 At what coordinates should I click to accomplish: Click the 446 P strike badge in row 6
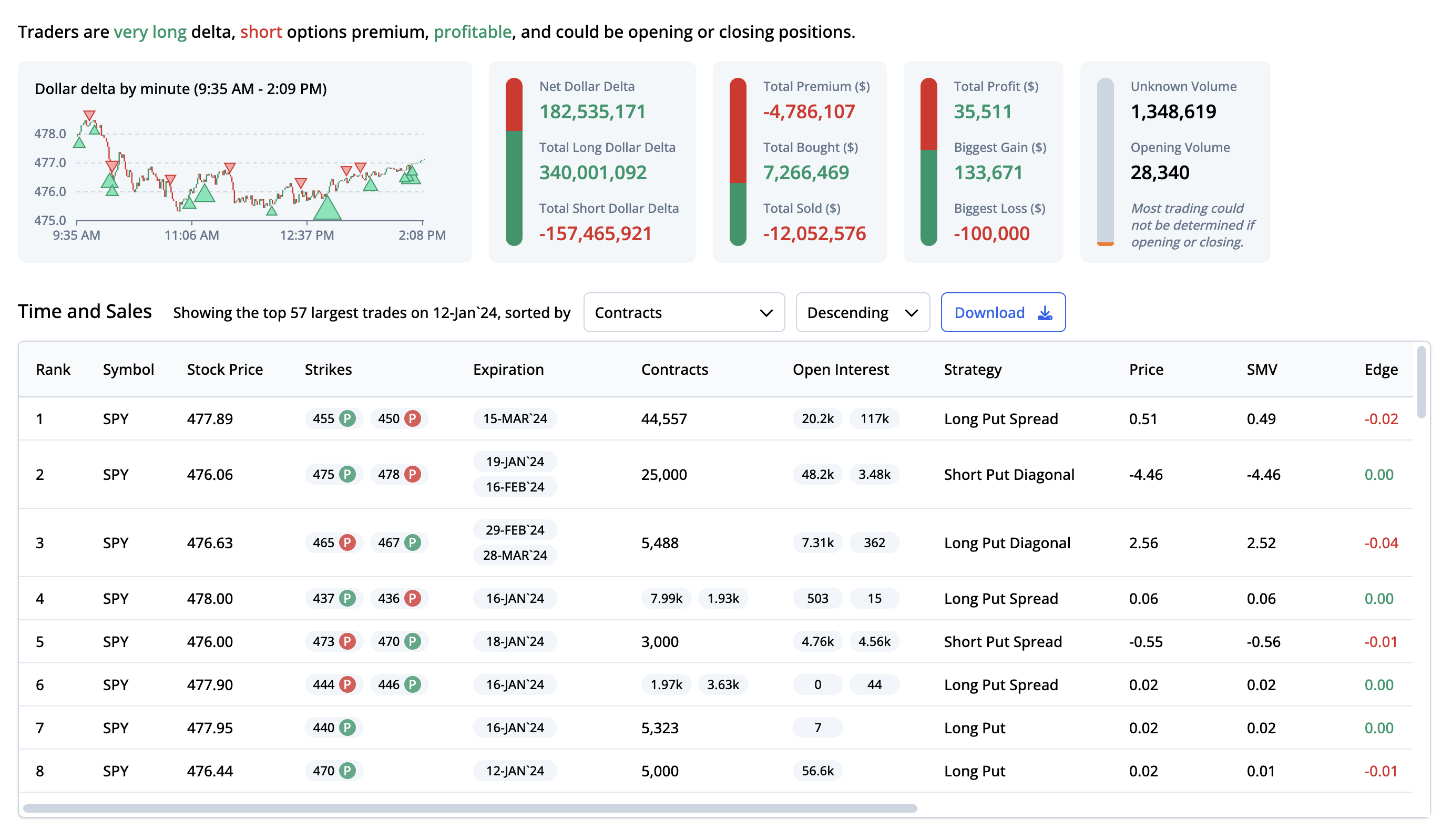398,684
